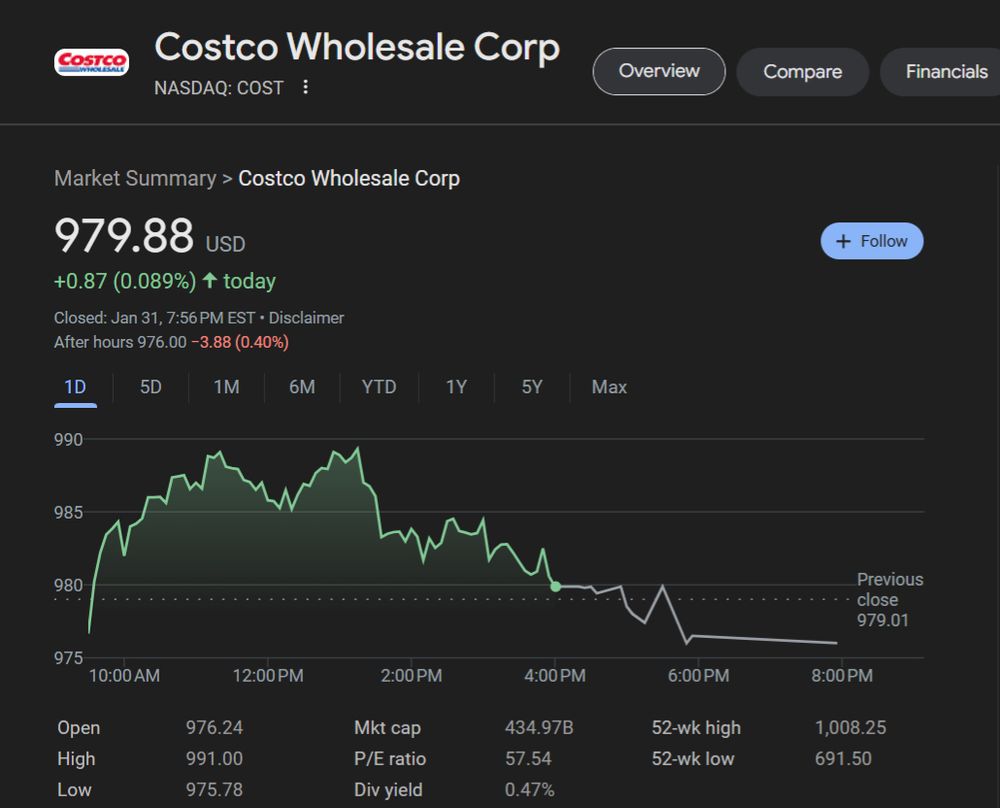Switch chart to YTD range
The height and width of the screenshot is (808, 1000).
point(379,387)
